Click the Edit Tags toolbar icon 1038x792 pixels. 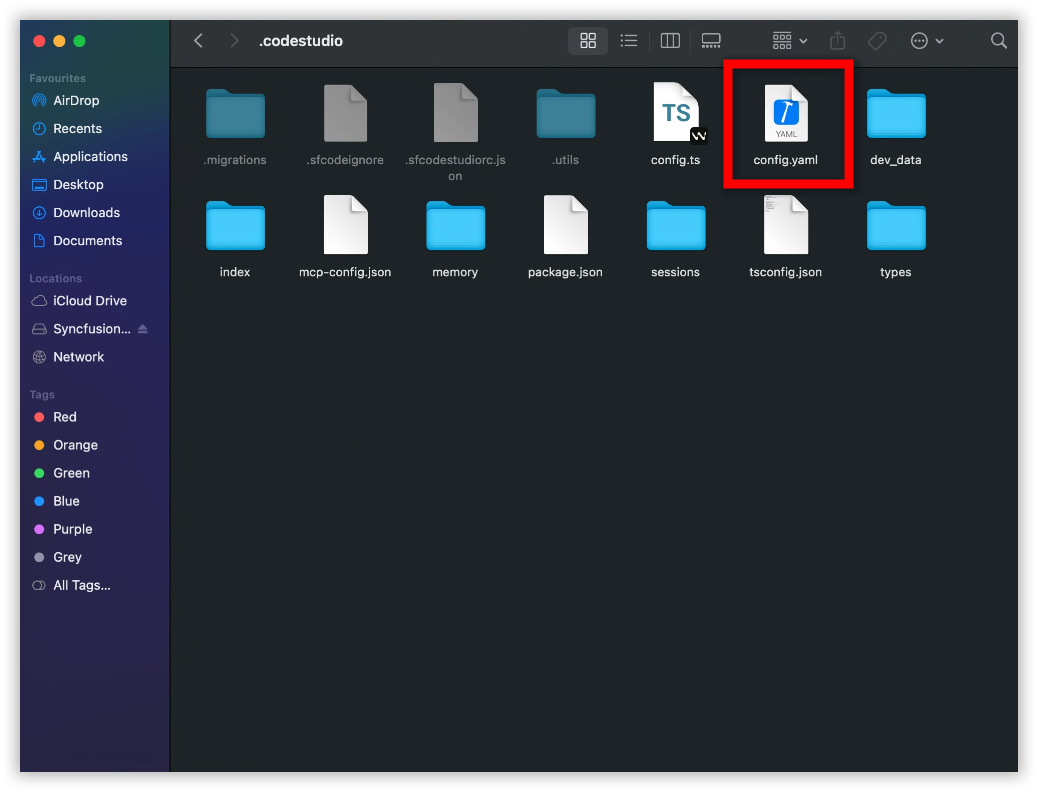[x=877, y=41]
